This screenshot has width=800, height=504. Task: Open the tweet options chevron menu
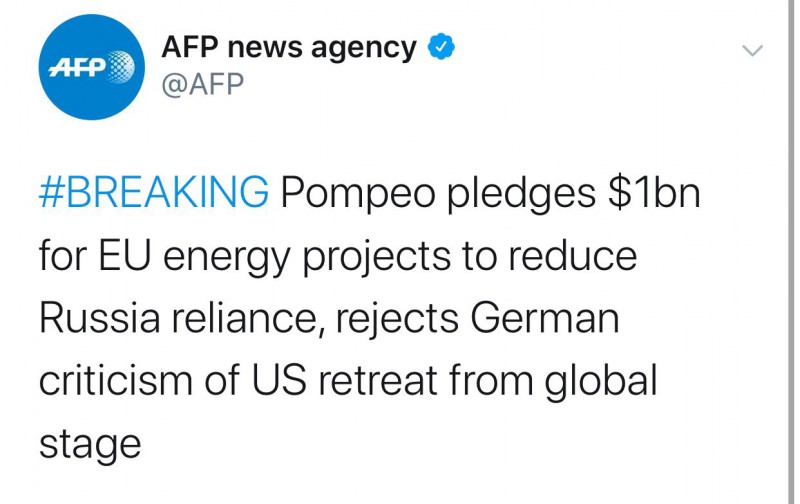point(751,50)
